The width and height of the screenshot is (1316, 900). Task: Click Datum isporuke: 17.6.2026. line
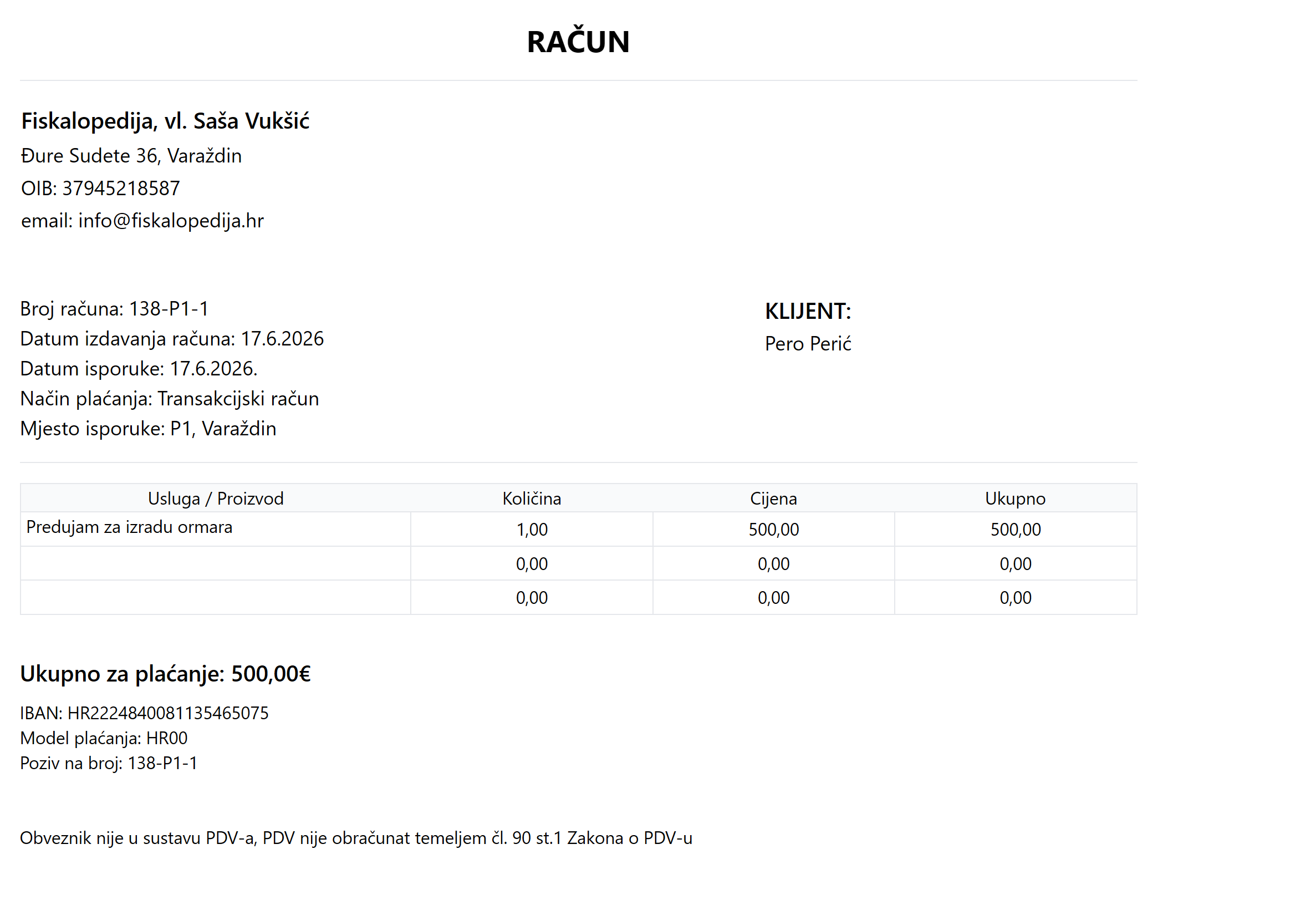(x=139, y=369)
